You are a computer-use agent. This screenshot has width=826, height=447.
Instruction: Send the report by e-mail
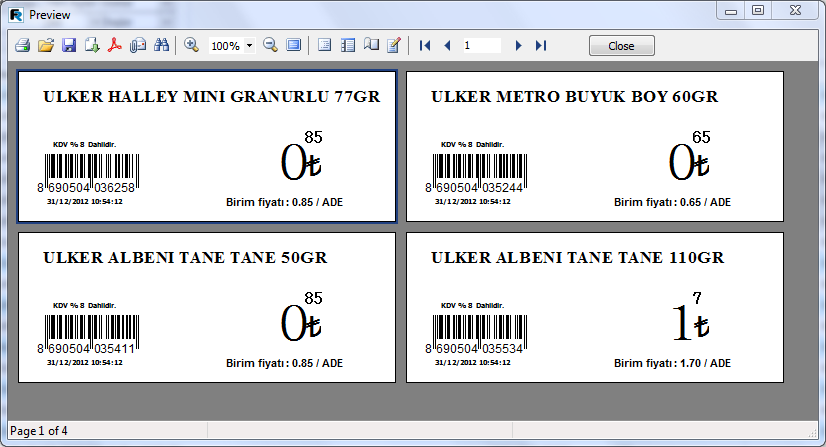tap(138, 45)
